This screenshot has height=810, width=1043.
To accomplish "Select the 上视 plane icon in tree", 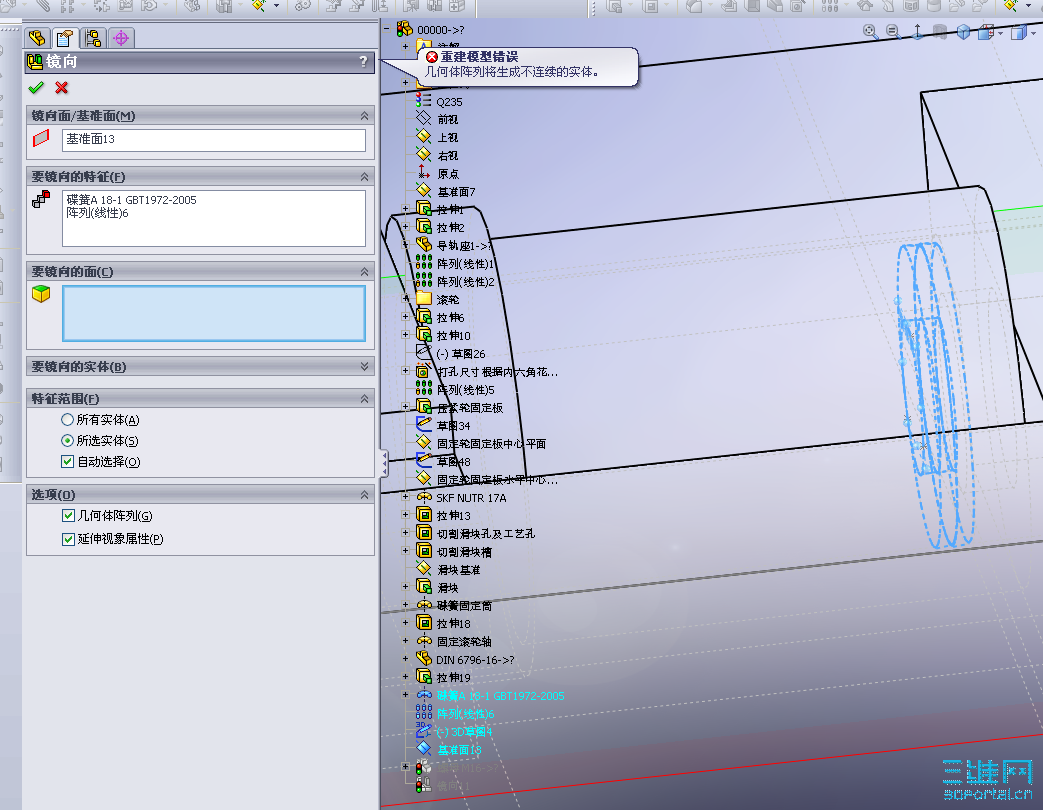I will coord(424,136).
